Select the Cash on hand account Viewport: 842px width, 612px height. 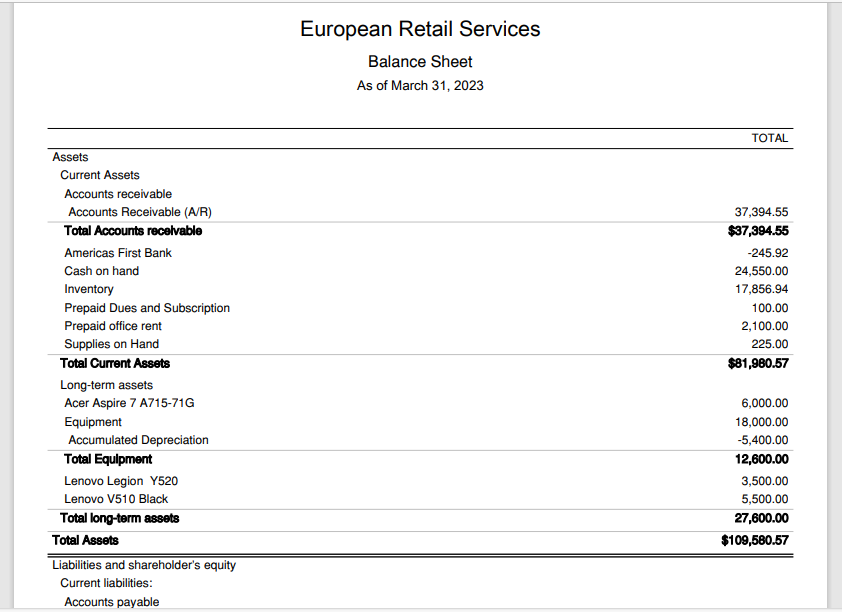(x=102, y=271)
